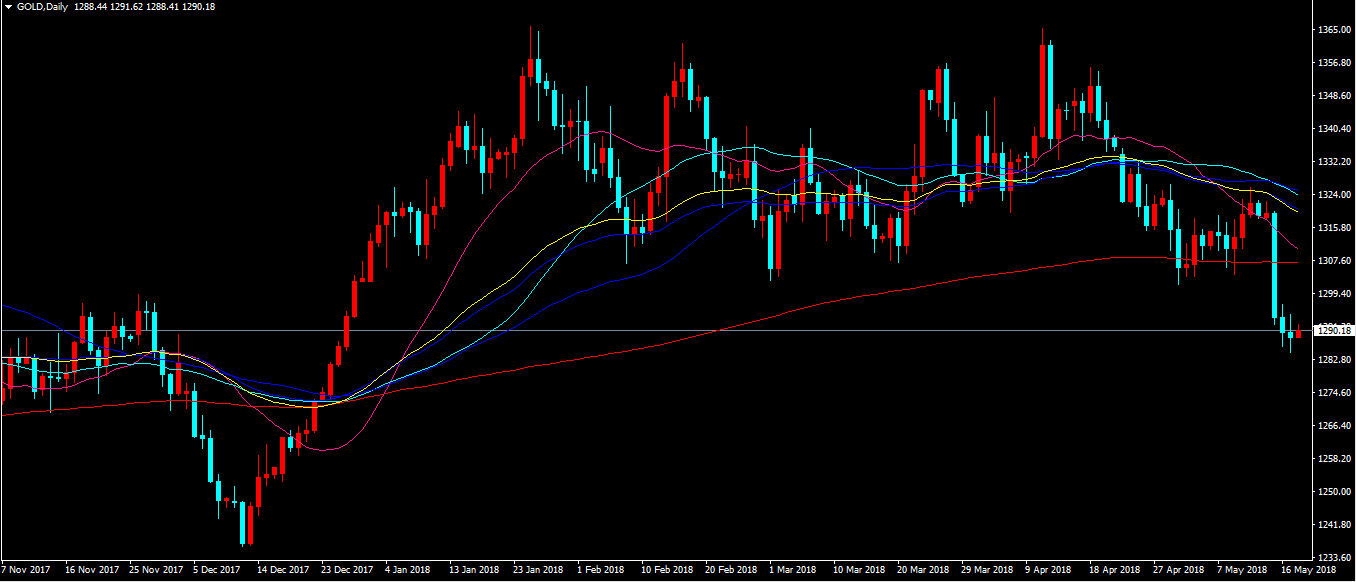Click the 20 Mar 2018 date label
The image size is (1356, 582).
(923, 570)
